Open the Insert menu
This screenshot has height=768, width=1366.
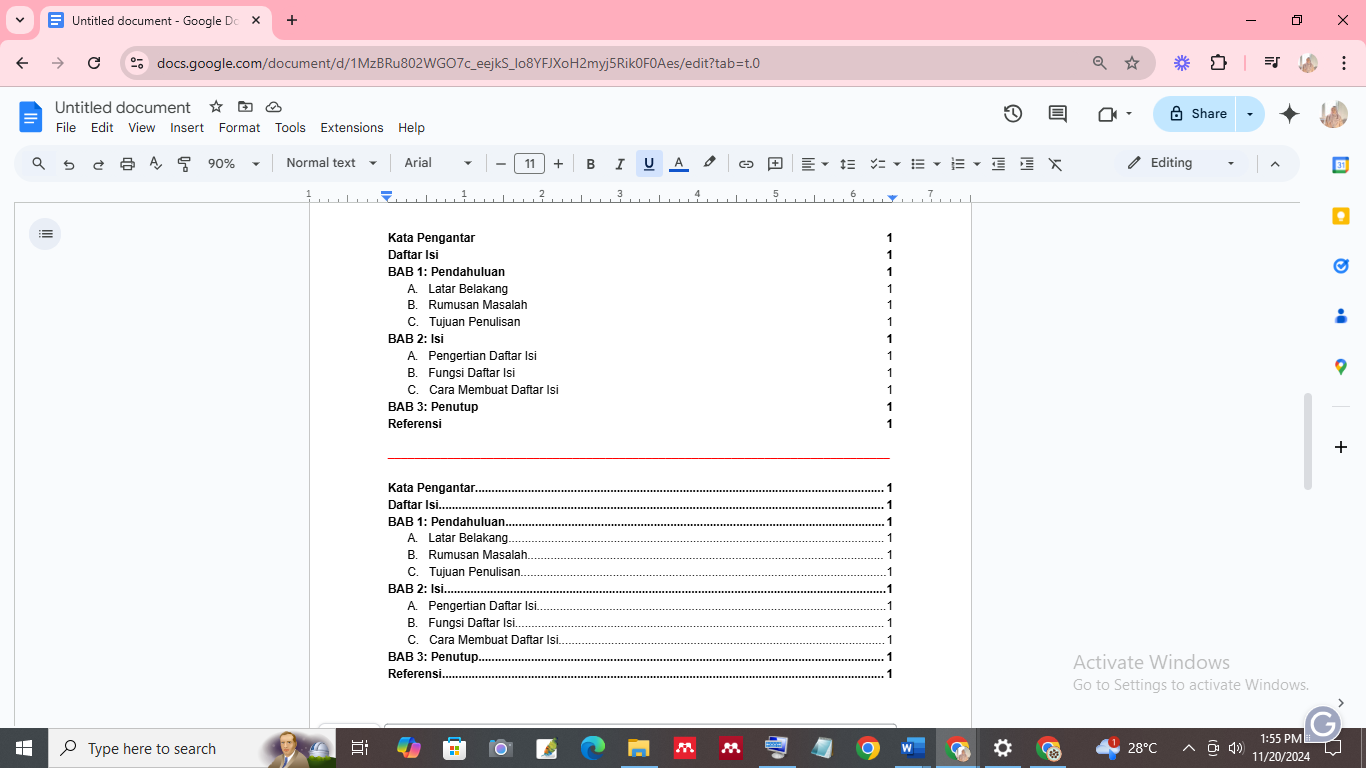tap(187, 128)
